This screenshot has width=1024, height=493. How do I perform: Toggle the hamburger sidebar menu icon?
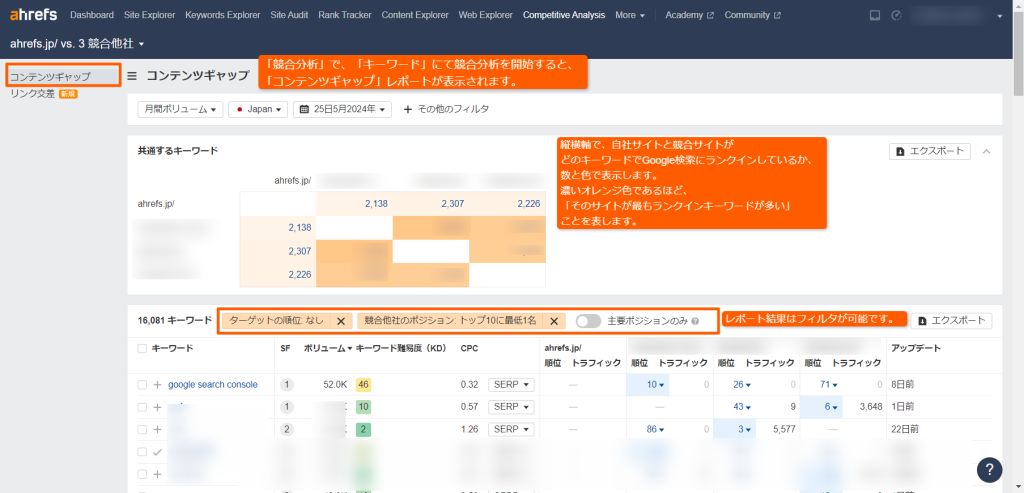coord(132,76)
